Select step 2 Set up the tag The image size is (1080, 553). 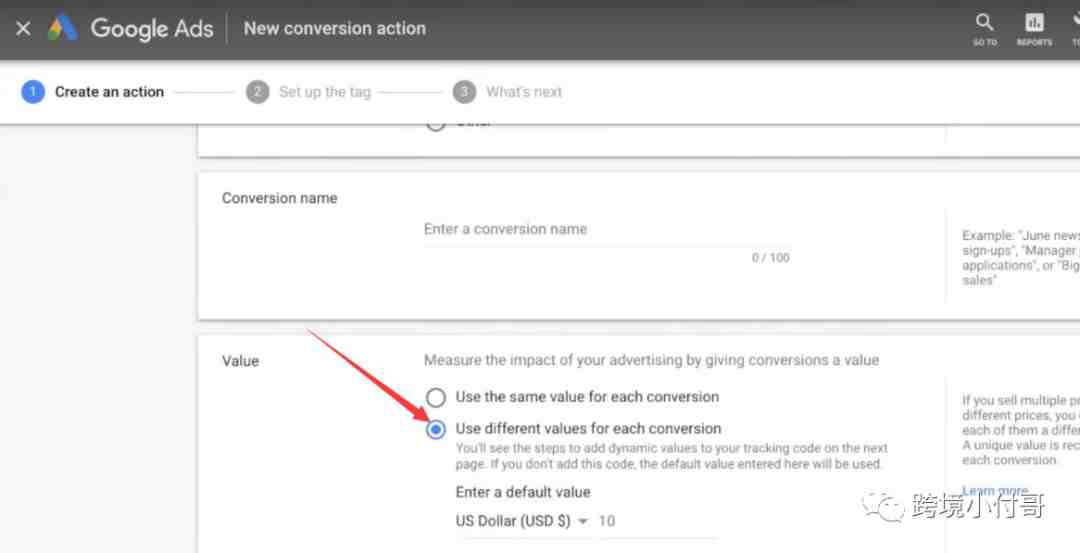pos(309,92)
